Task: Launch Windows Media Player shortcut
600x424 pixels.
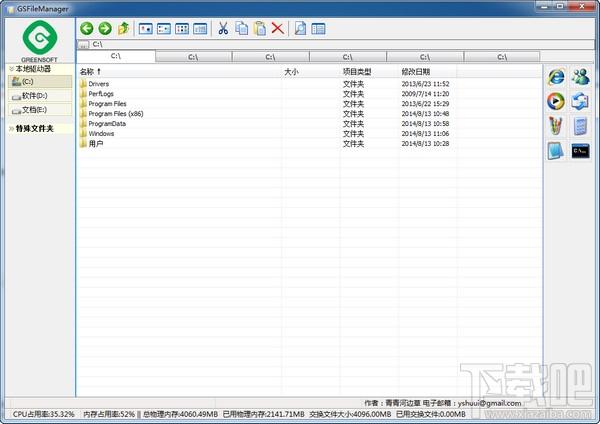Action: pos(556,101)
